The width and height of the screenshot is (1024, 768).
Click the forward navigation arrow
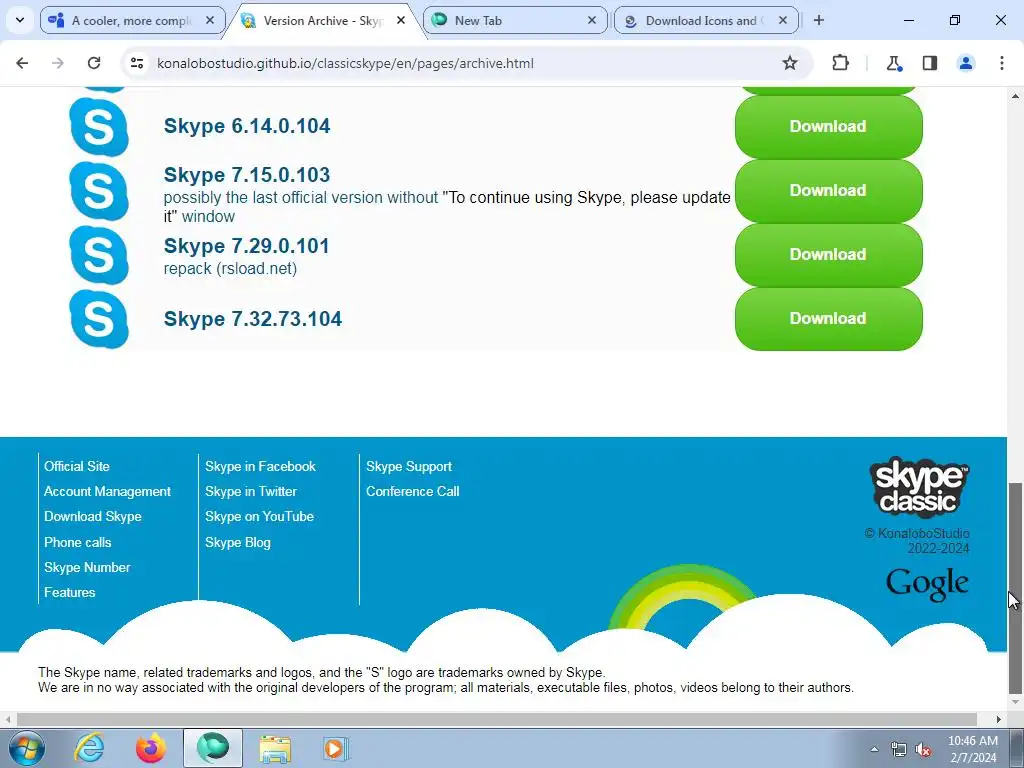pyautogui.click(x=58, y=63)
